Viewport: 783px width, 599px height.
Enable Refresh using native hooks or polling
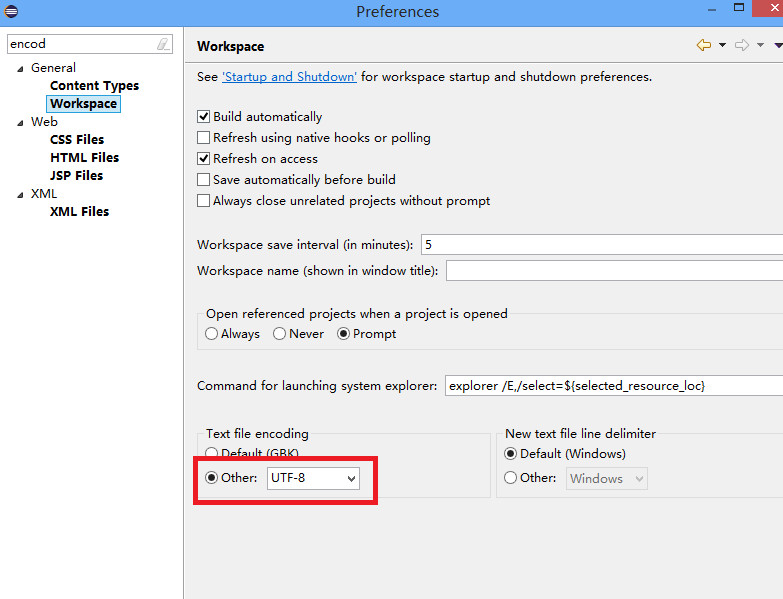click(203, 138)
